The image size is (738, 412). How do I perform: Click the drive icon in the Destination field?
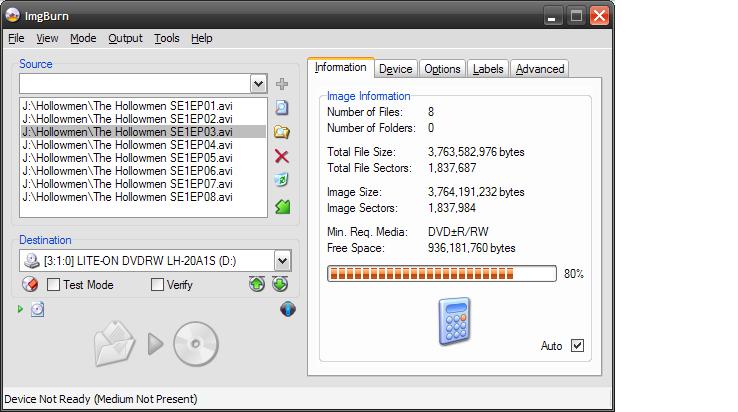coord(32,260)
